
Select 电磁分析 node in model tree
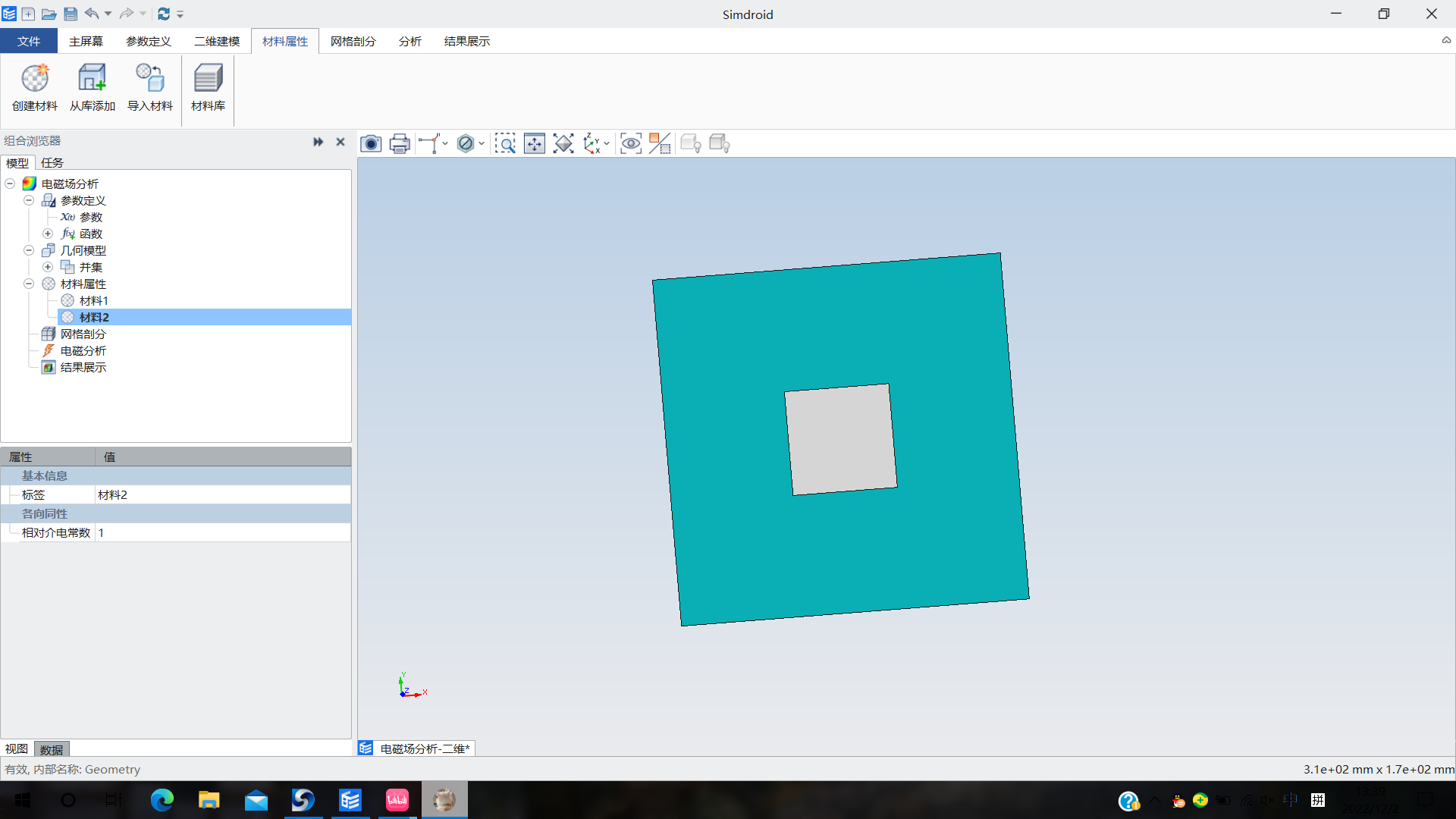83,350
